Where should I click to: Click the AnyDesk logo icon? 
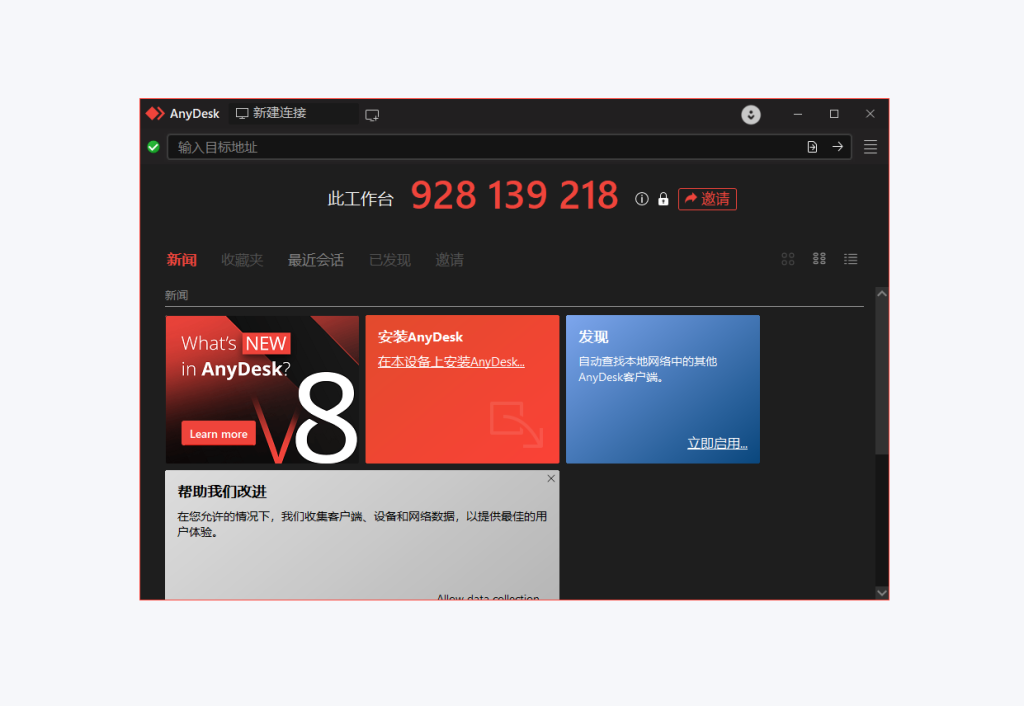point(155,114)
